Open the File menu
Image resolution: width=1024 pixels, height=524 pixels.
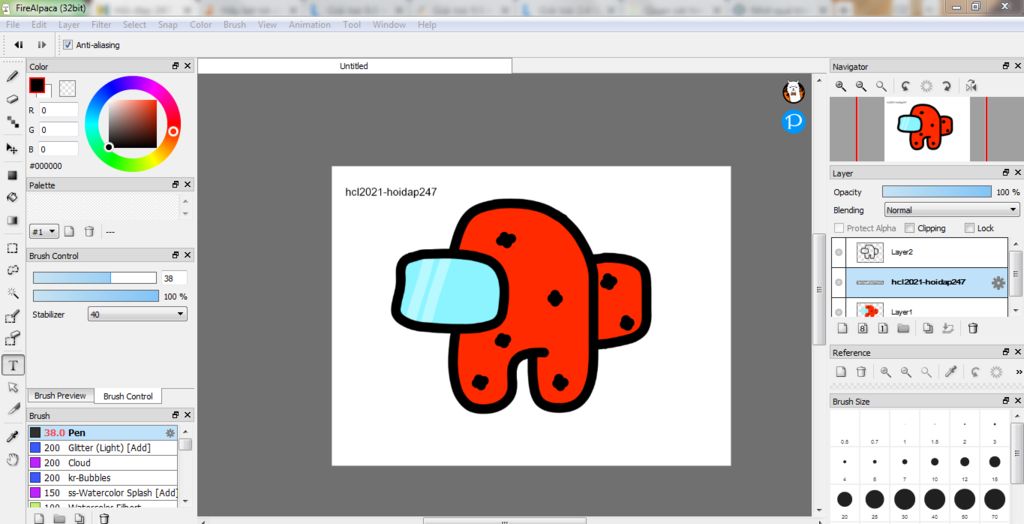12,25
